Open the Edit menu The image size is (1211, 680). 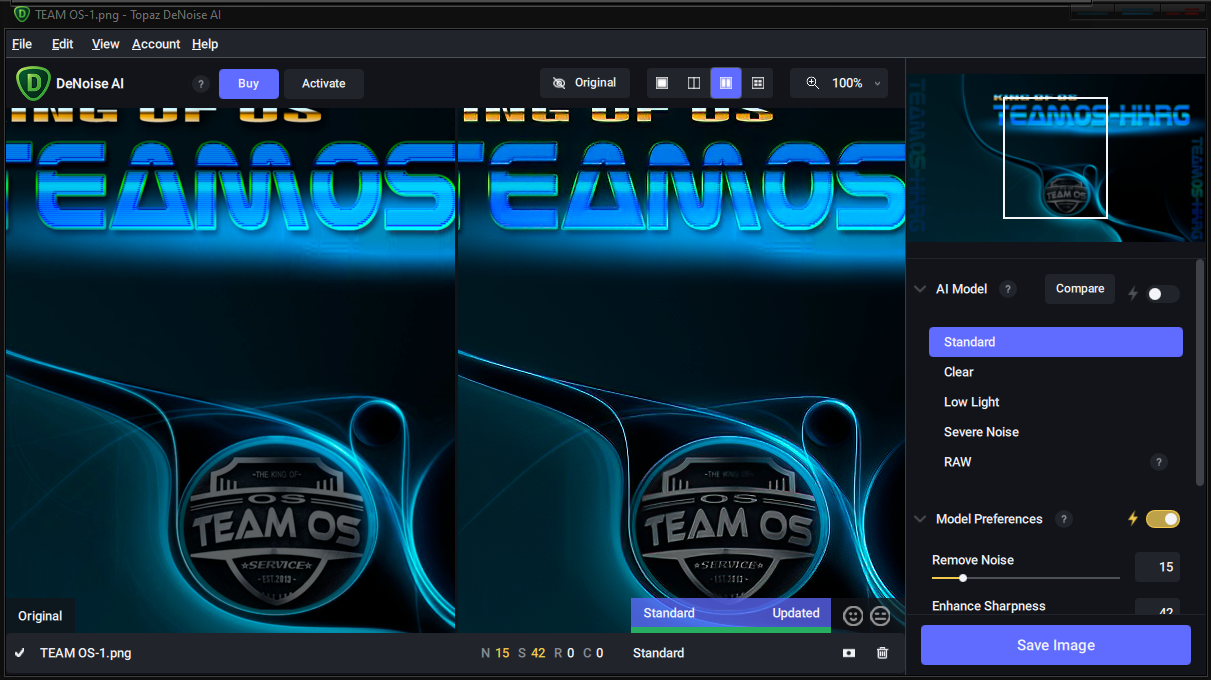point(63,44)
